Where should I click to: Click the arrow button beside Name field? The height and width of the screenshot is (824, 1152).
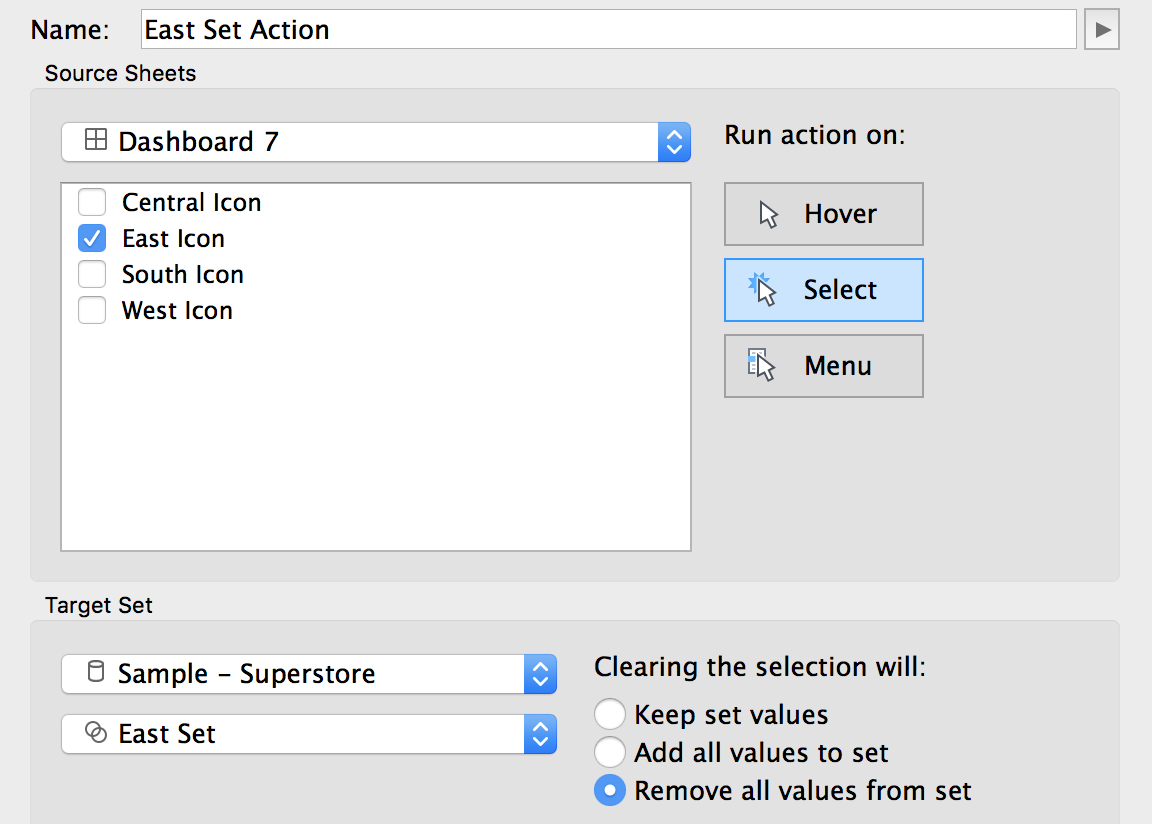[x=1102, y=29]
